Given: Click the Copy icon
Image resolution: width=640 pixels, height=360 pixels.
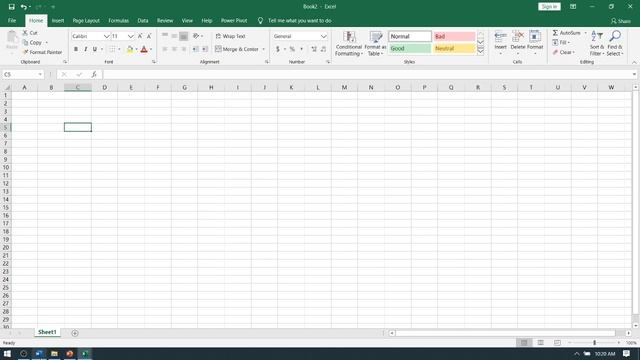Looking at the screenshot, I should click(x=25, y=42).
